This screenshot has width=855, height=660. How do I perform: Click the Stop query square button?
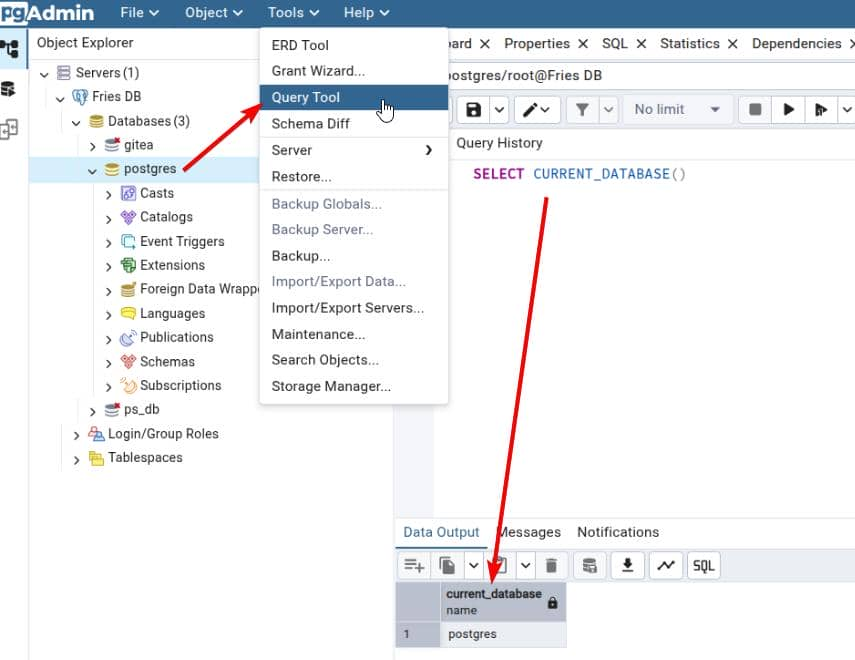click(x=756, y=109)
